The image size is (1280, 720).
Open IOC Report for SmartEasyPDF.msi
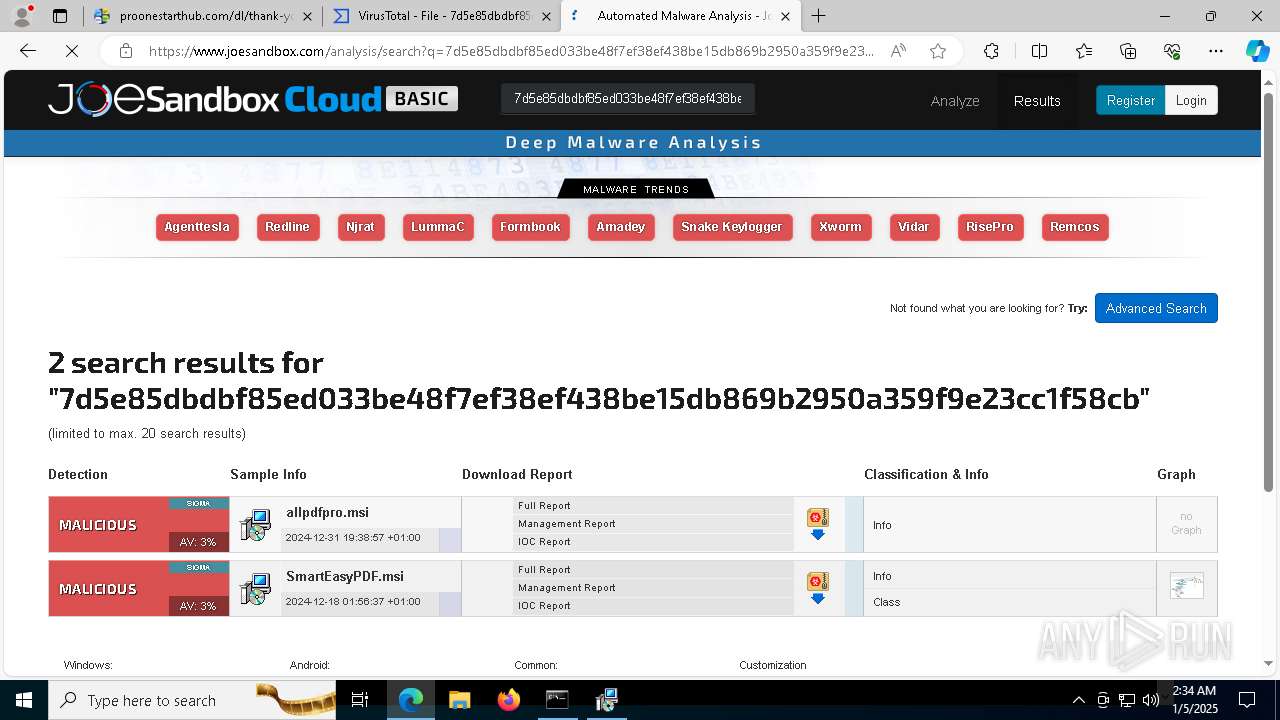point(544,606)
